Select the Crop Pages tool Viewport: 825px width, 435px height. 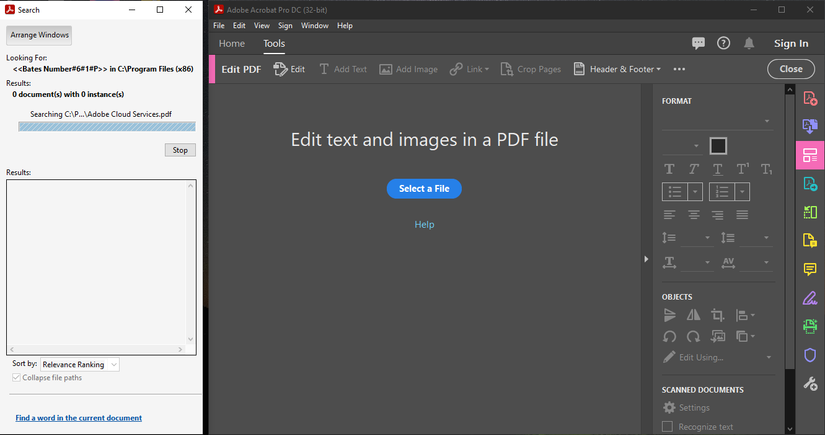[530, 69]
